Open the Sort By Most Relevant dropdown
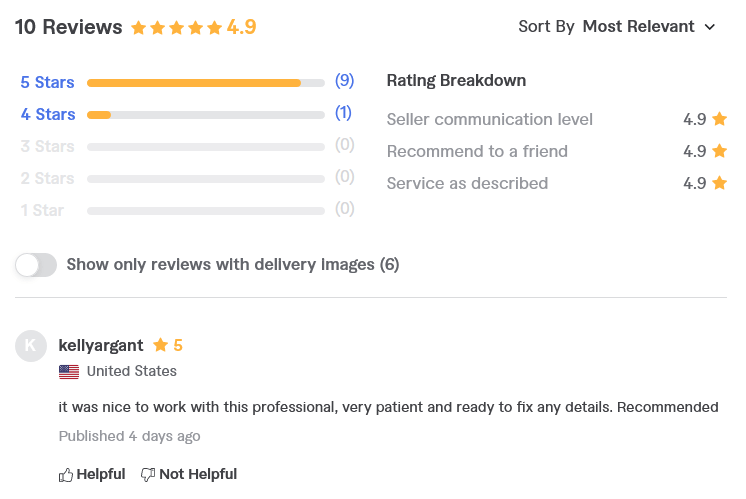The width and height of the screenshot is (746, 499). (617, 27)
